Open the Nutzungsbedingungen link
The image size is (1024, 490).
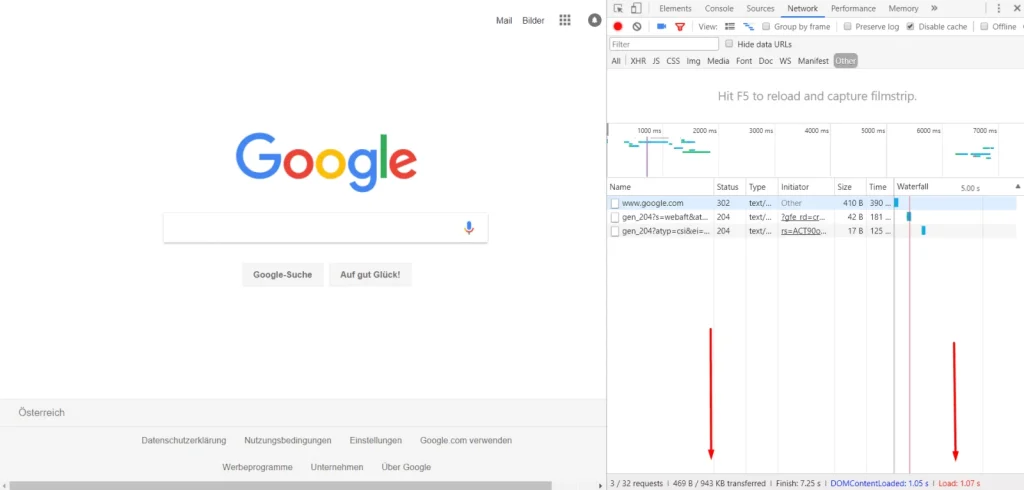[288, 440]
